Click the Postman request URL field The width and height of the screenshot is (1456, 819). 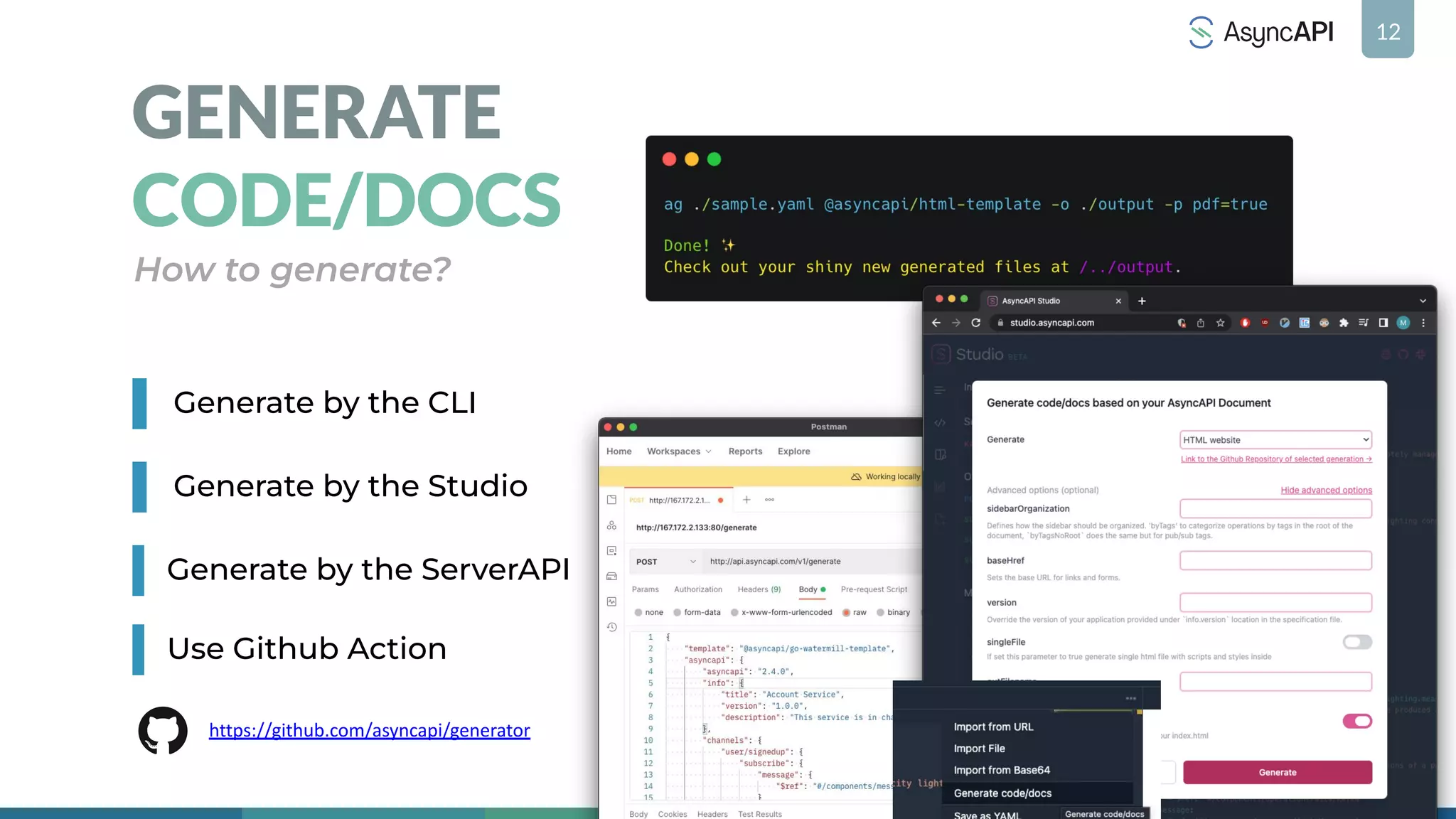[813, 562]
